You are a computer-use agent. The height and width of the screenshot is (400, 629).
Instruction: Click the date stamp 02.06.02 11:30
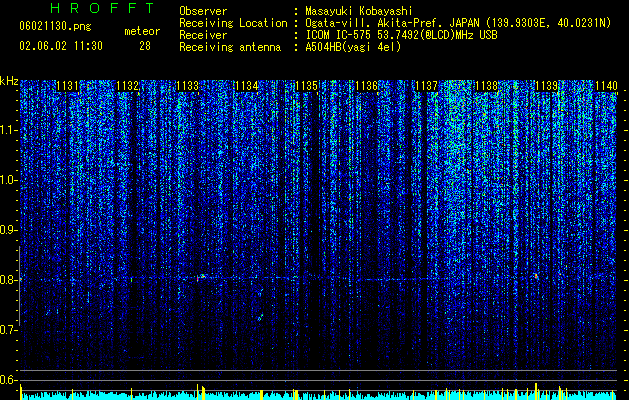(x=61, y=46)
